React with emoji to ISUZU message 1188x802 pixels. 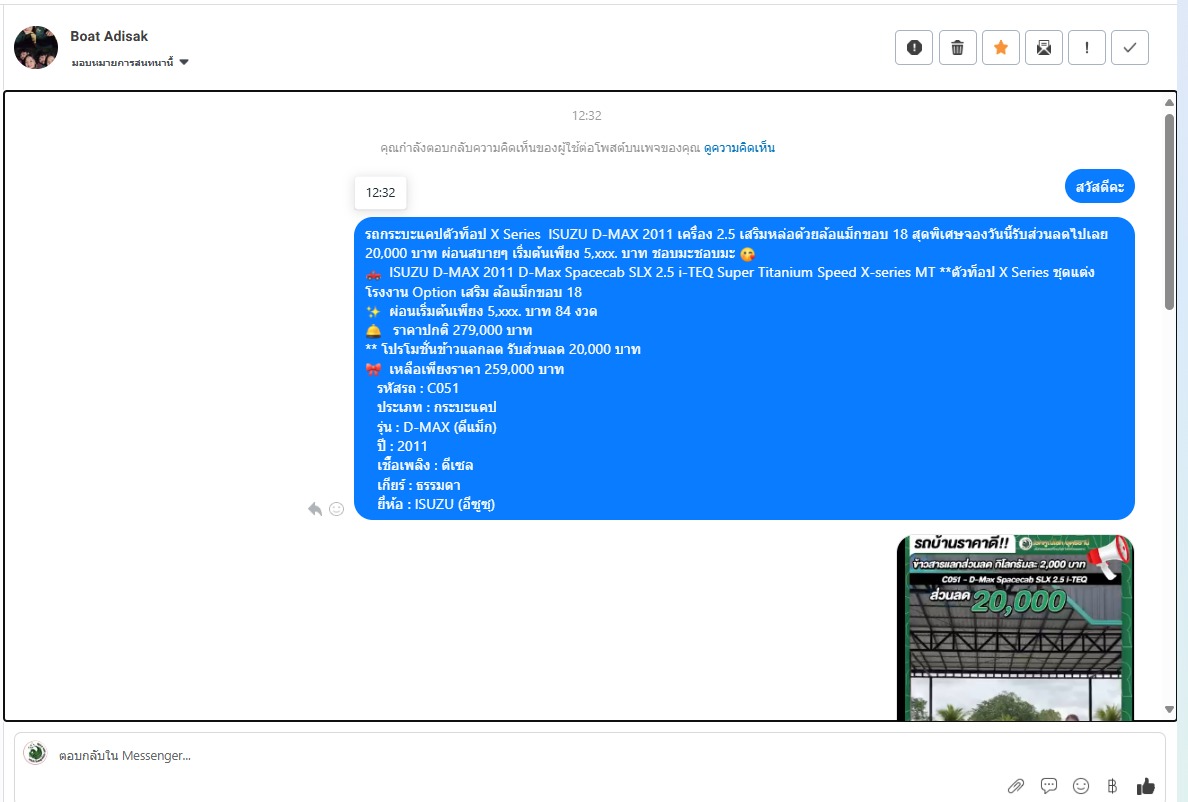(336, 509)
